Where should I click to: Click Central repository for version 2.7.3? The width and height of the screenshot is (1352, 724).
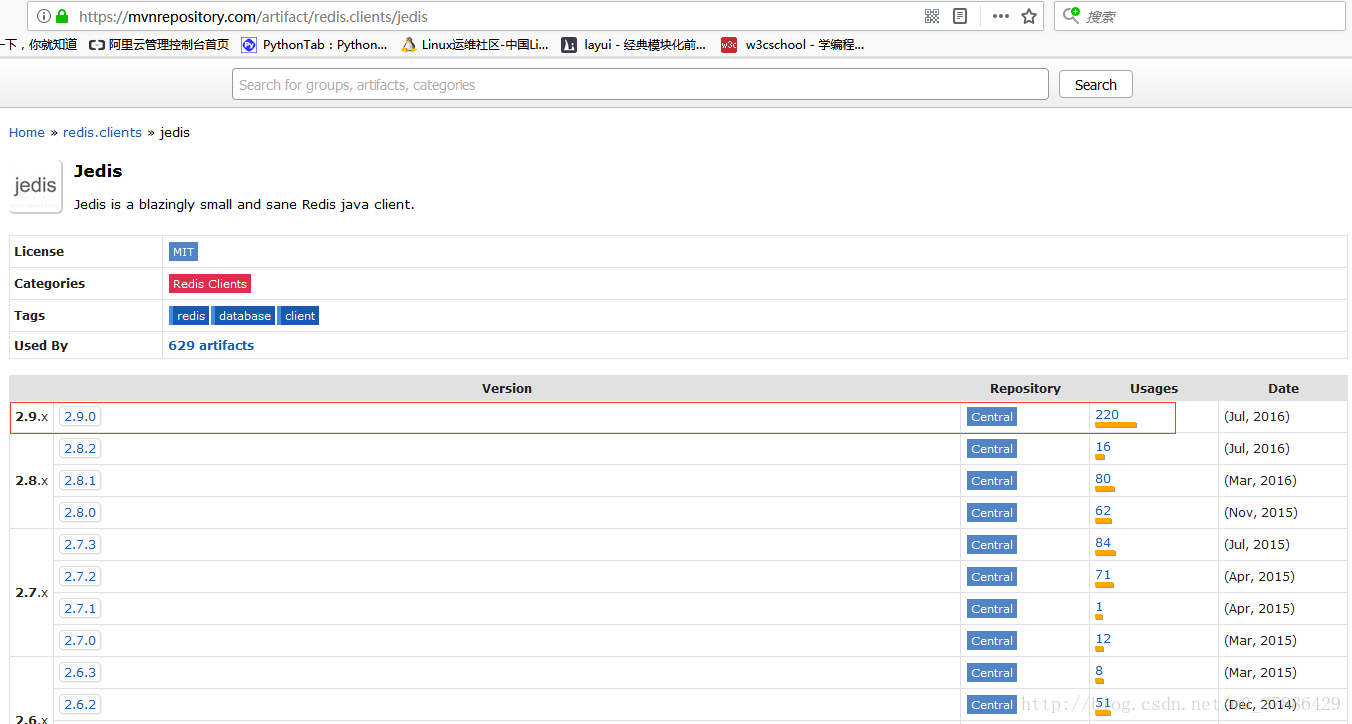click(x=992, y=545)
